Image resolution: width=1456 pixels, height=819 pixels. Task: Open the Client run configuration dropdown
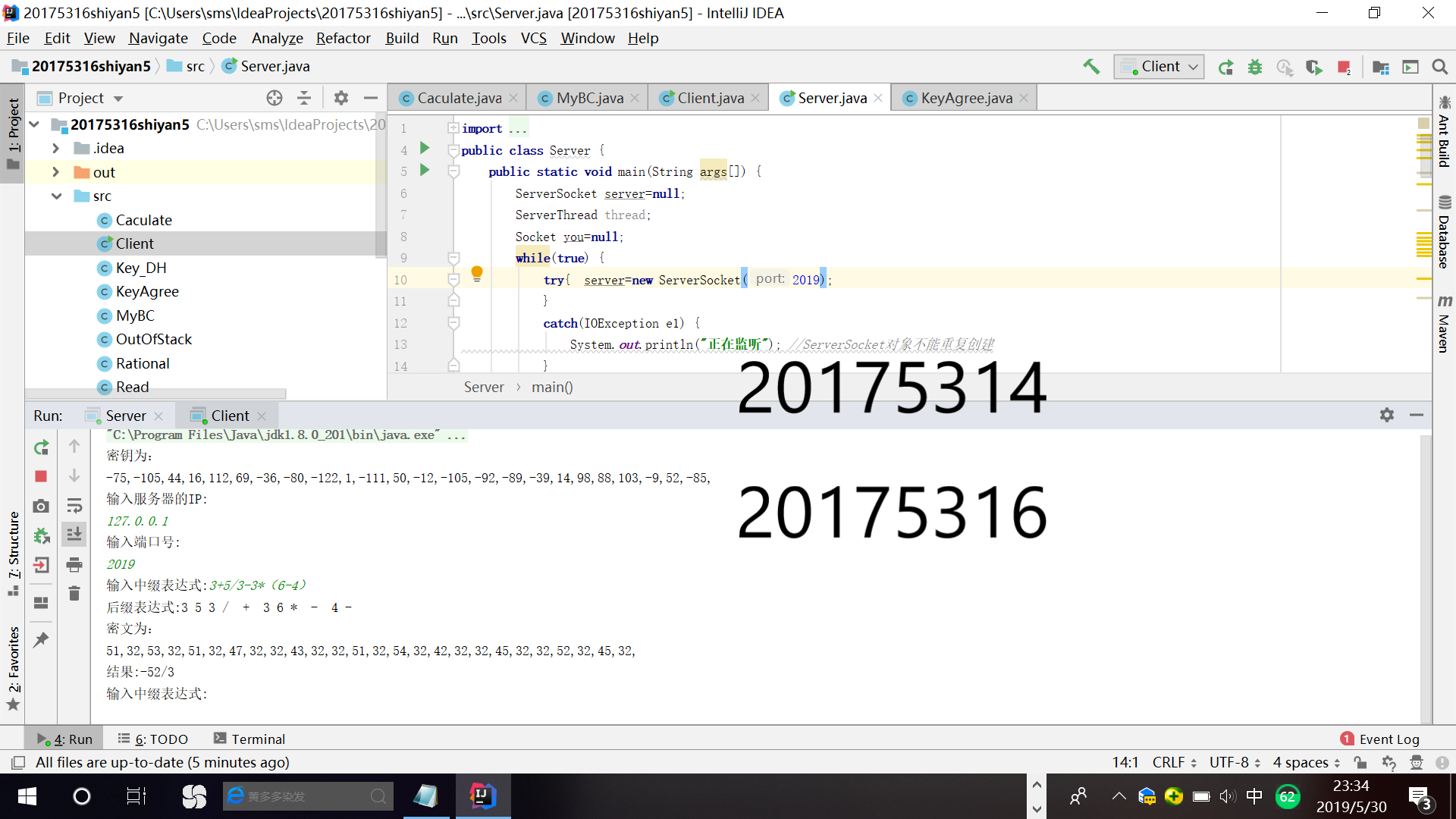click(x=1159, y=67)
